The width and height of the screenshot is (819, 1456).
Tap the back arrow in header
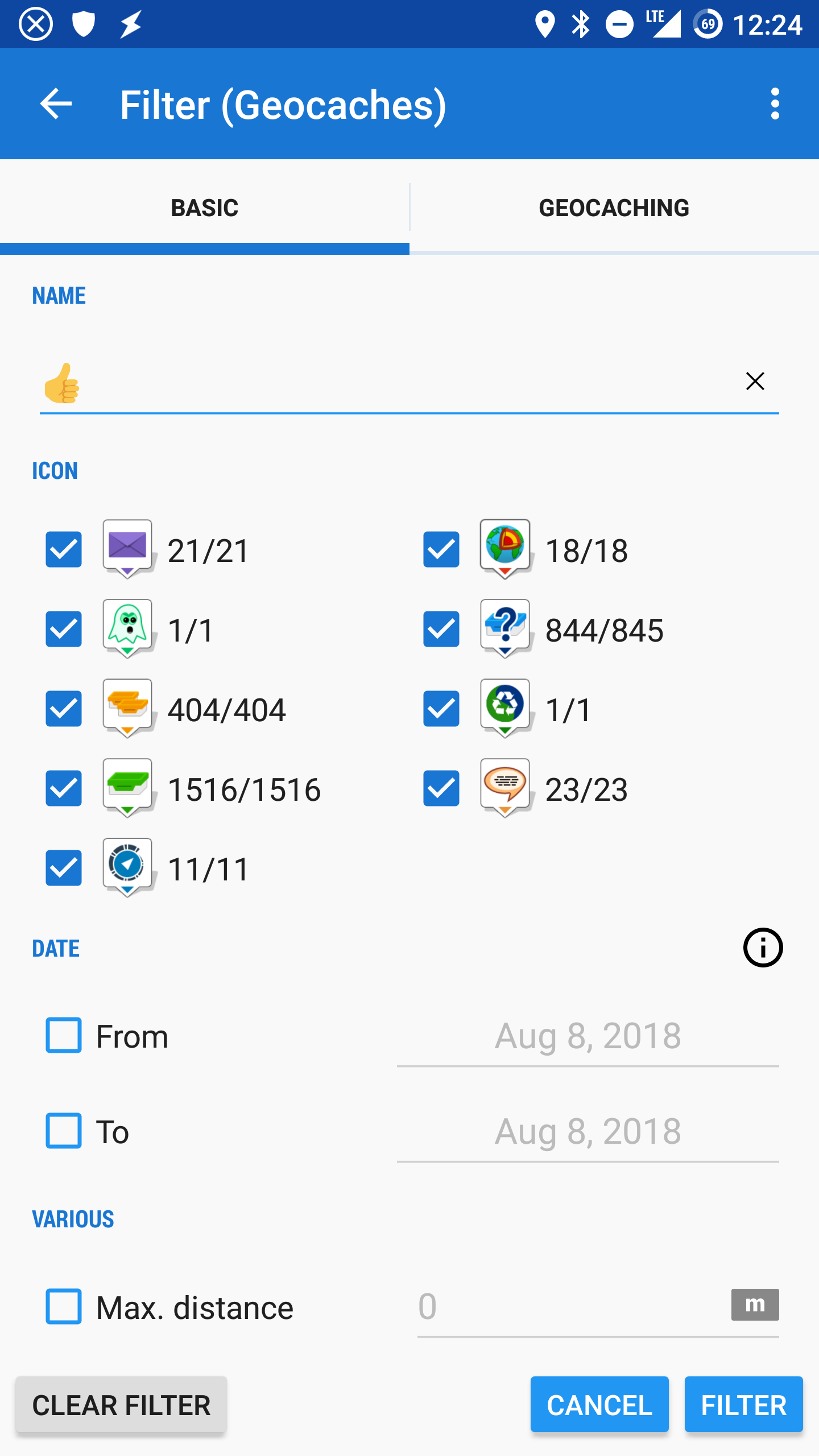tap(56, 104)
